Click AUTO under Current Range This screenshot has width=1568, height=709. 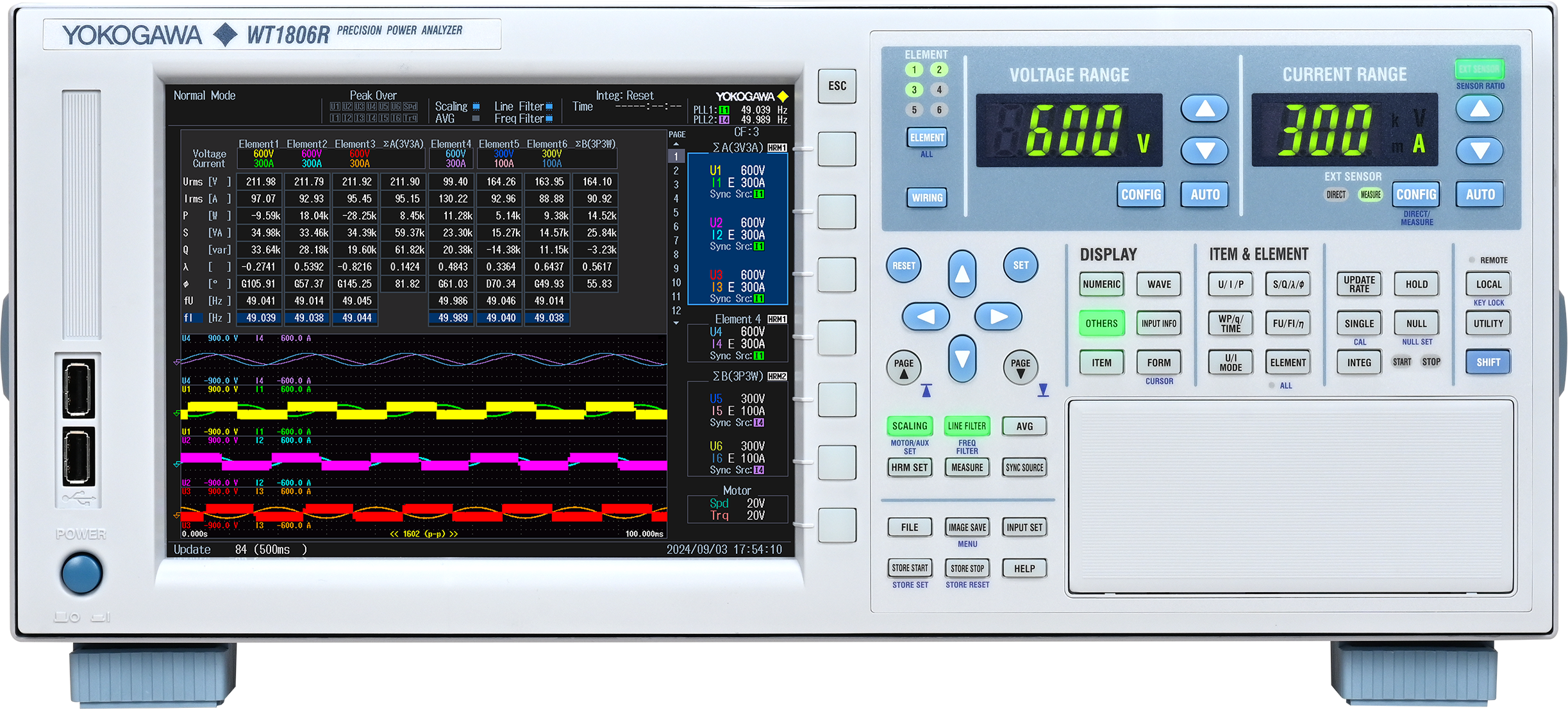[x=1480, y=194]
